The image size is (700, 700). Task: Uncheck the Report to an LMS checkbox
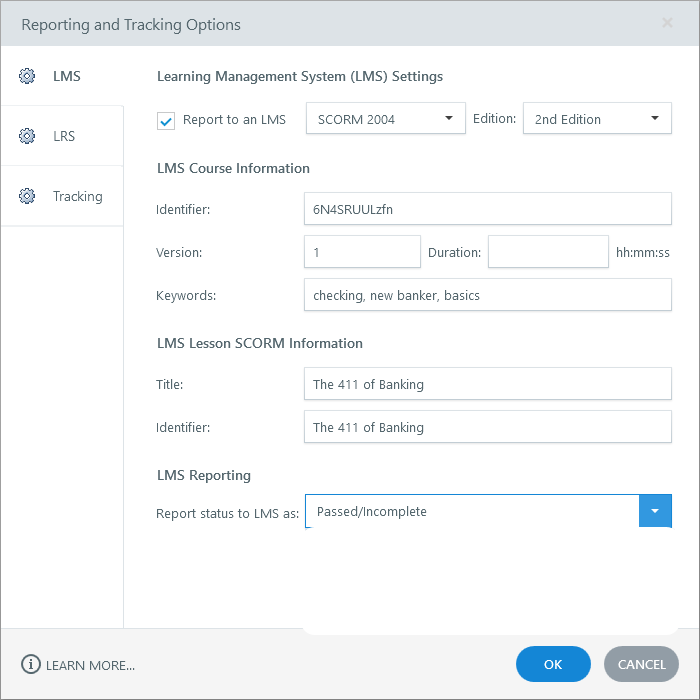pos(166,120)
